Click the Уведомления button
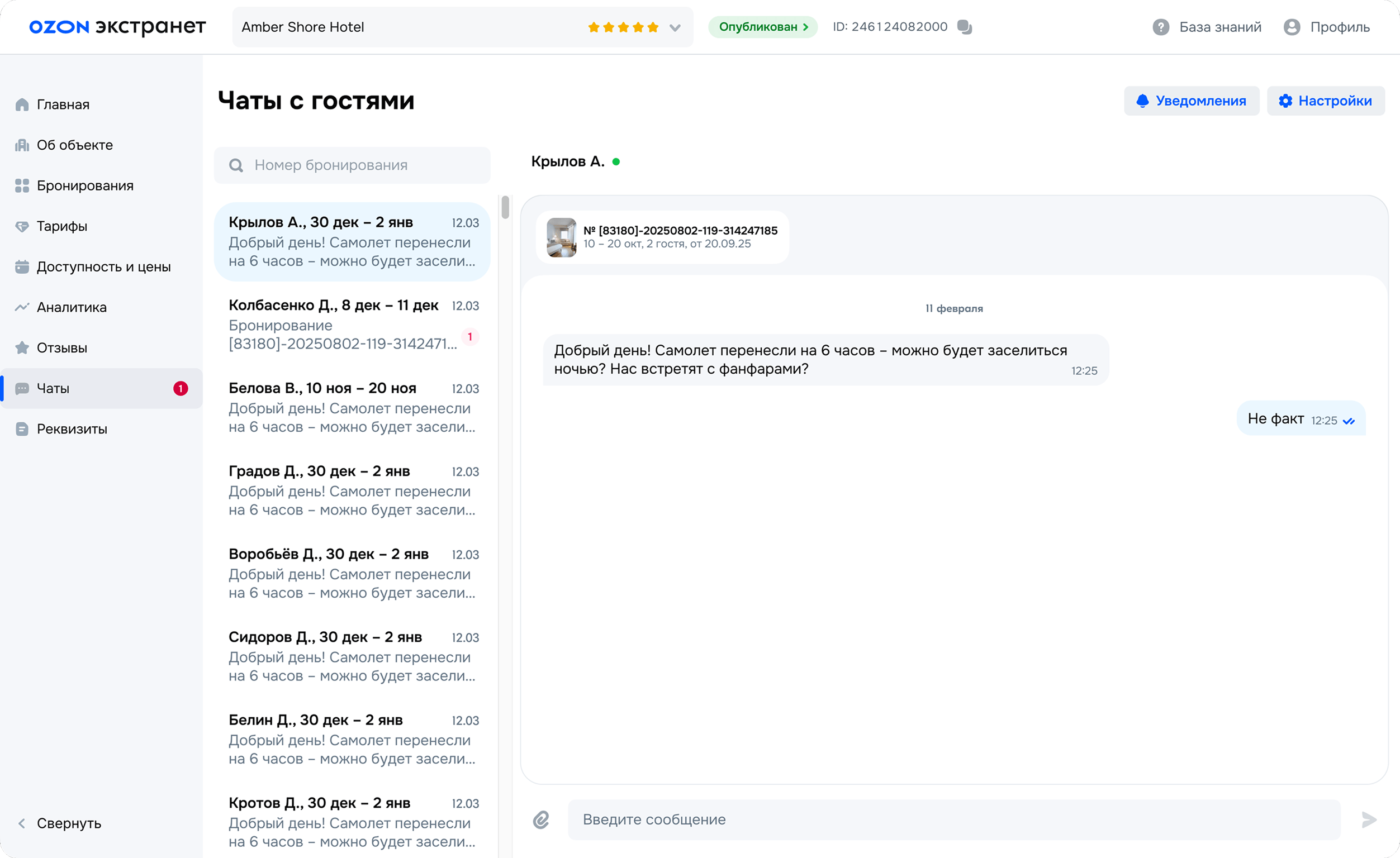1400x858 pixels. coord(1191,101)
